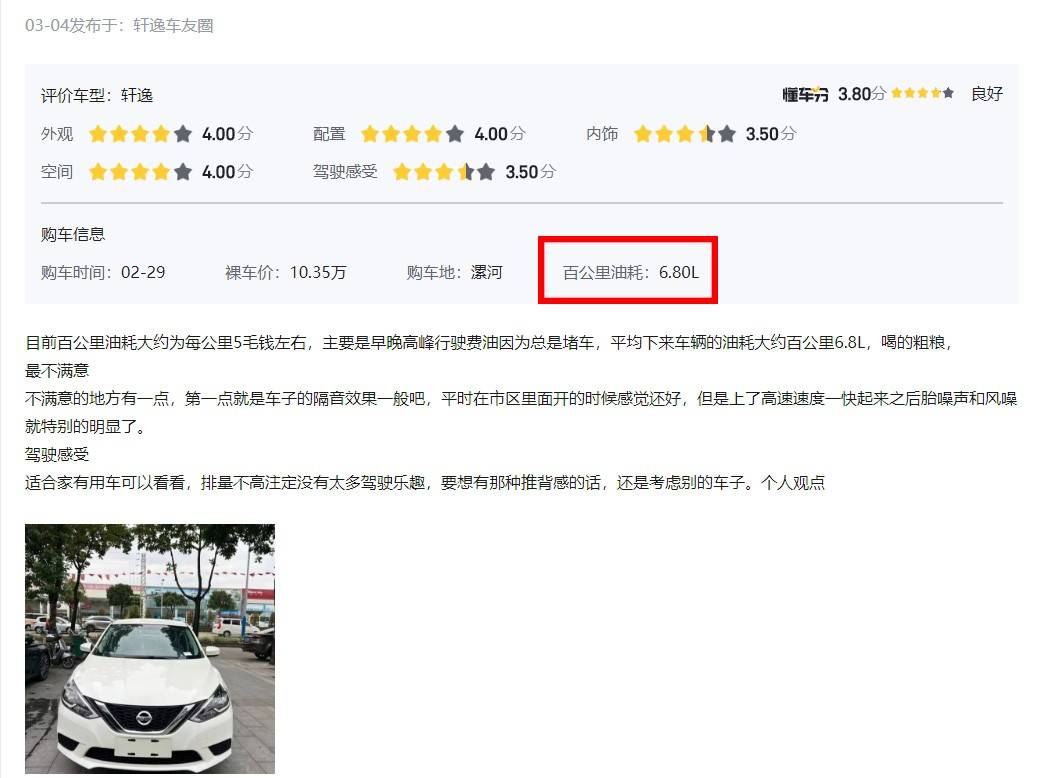Click the overall 3.80分 small stars
This screenshot has width=1045, height=778.
click(x=923, y=93)
